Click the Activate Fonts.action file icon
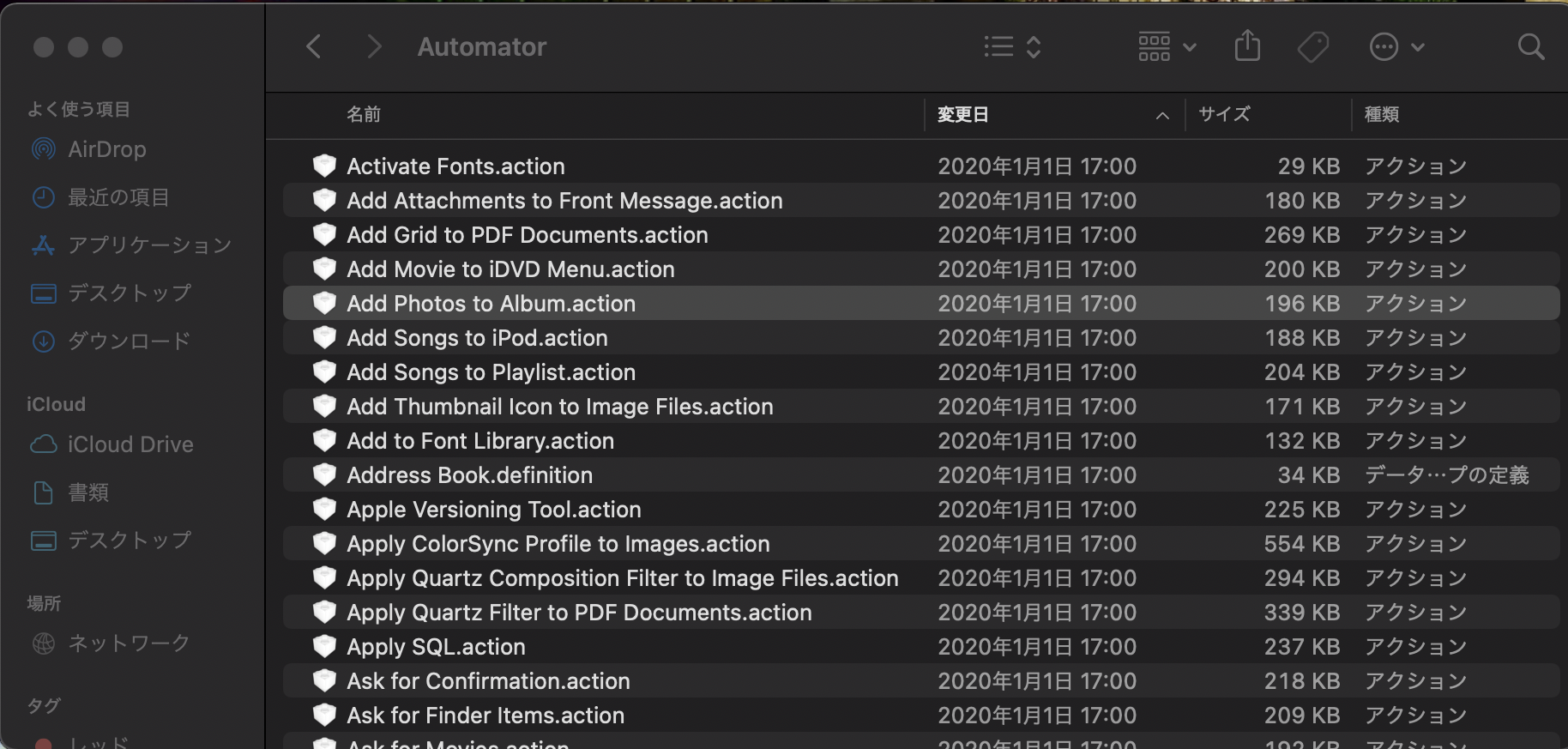The height and width of the screenshot is (749, 1568). 324,166
